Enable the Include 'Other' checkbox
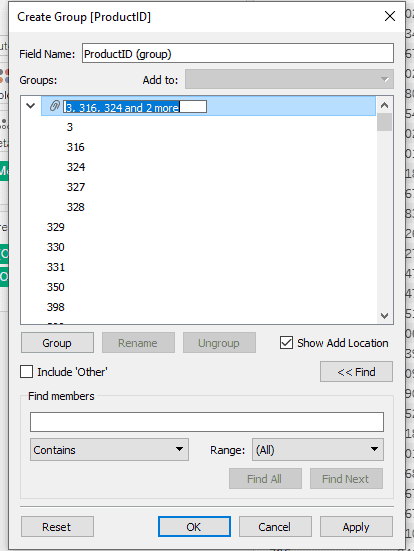Screen dimensions: 414x551 (x=26, y=372)
